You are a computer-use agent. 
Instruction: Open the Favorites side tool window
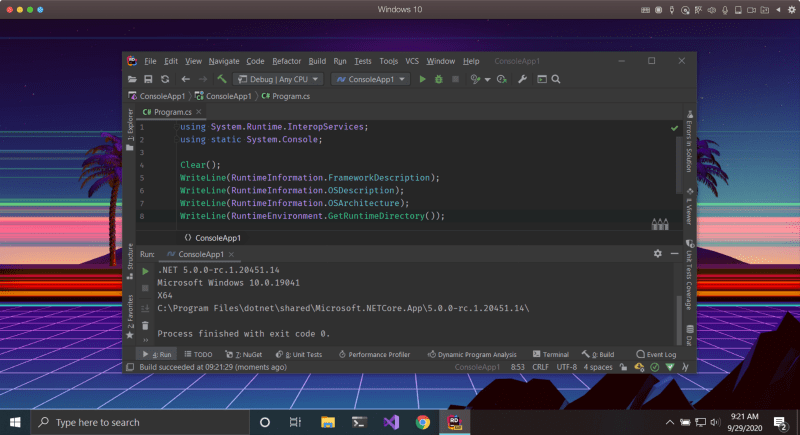pos(130,317)
